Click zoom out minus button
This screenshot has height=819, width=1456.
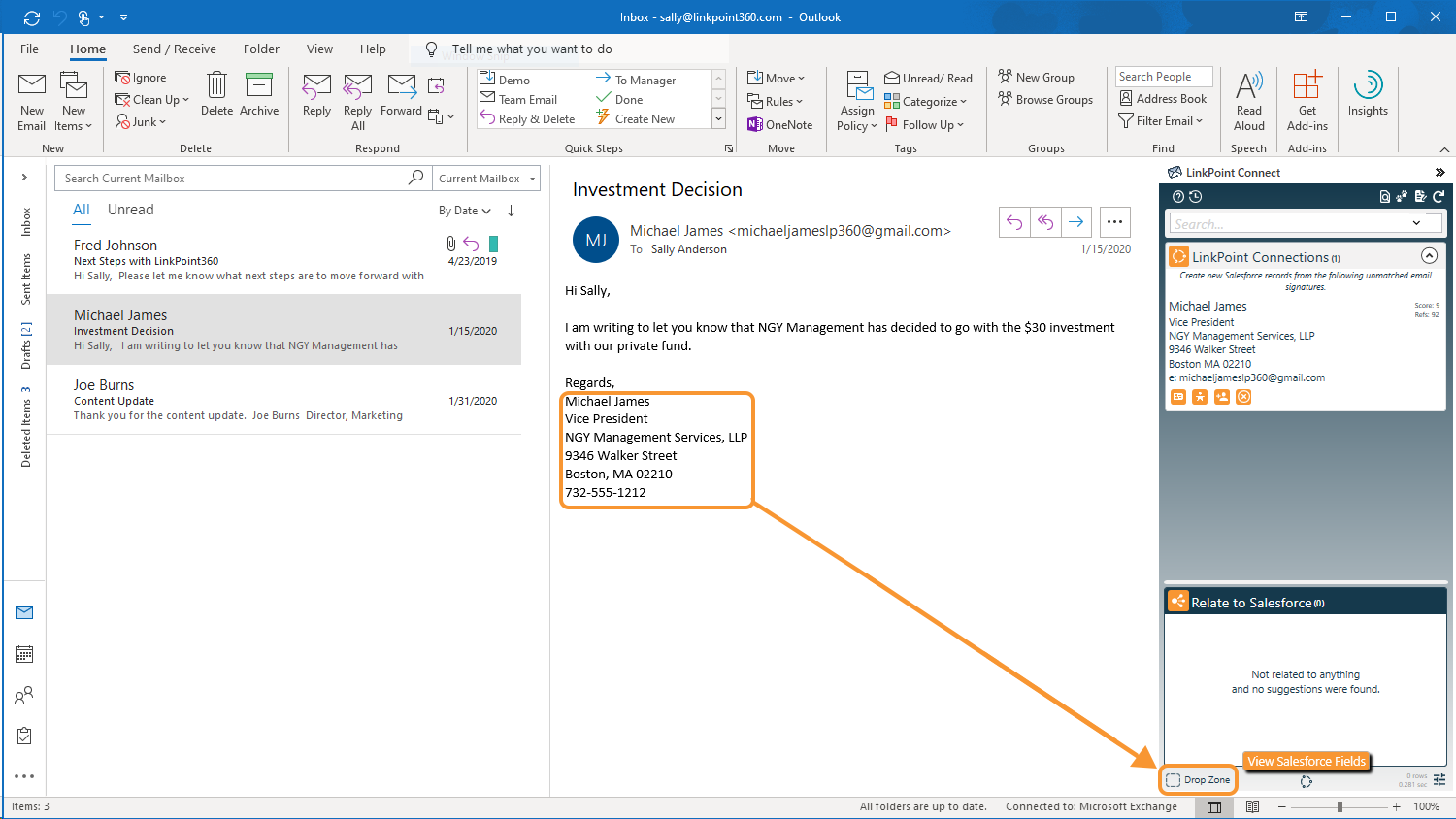(1281, 806)
